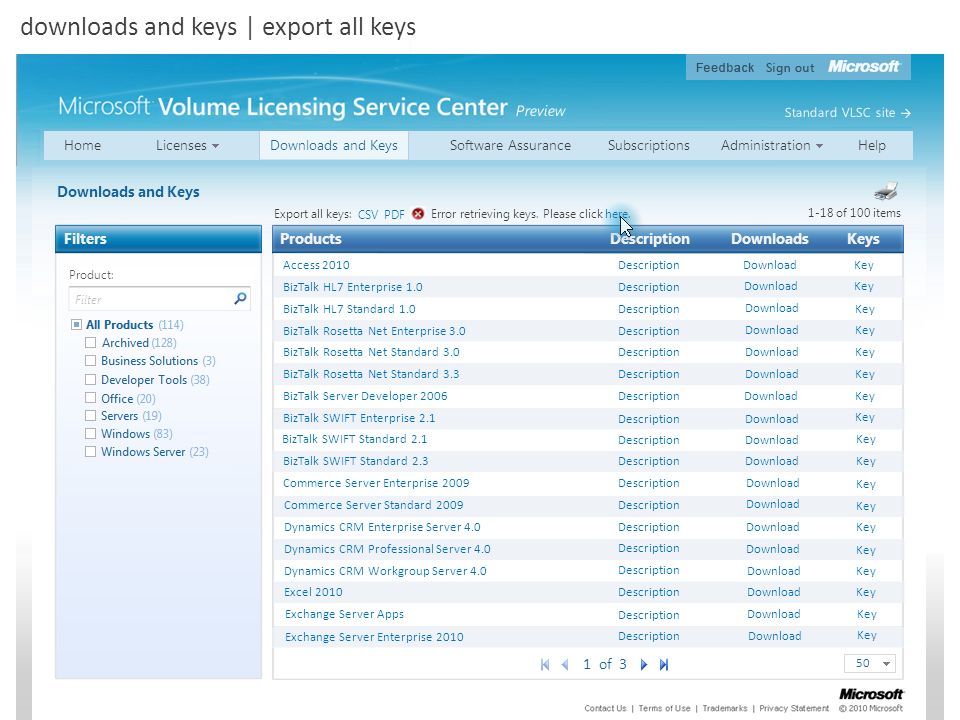Check the Windows filter
960x720 pixels.
tap(91, 433)
